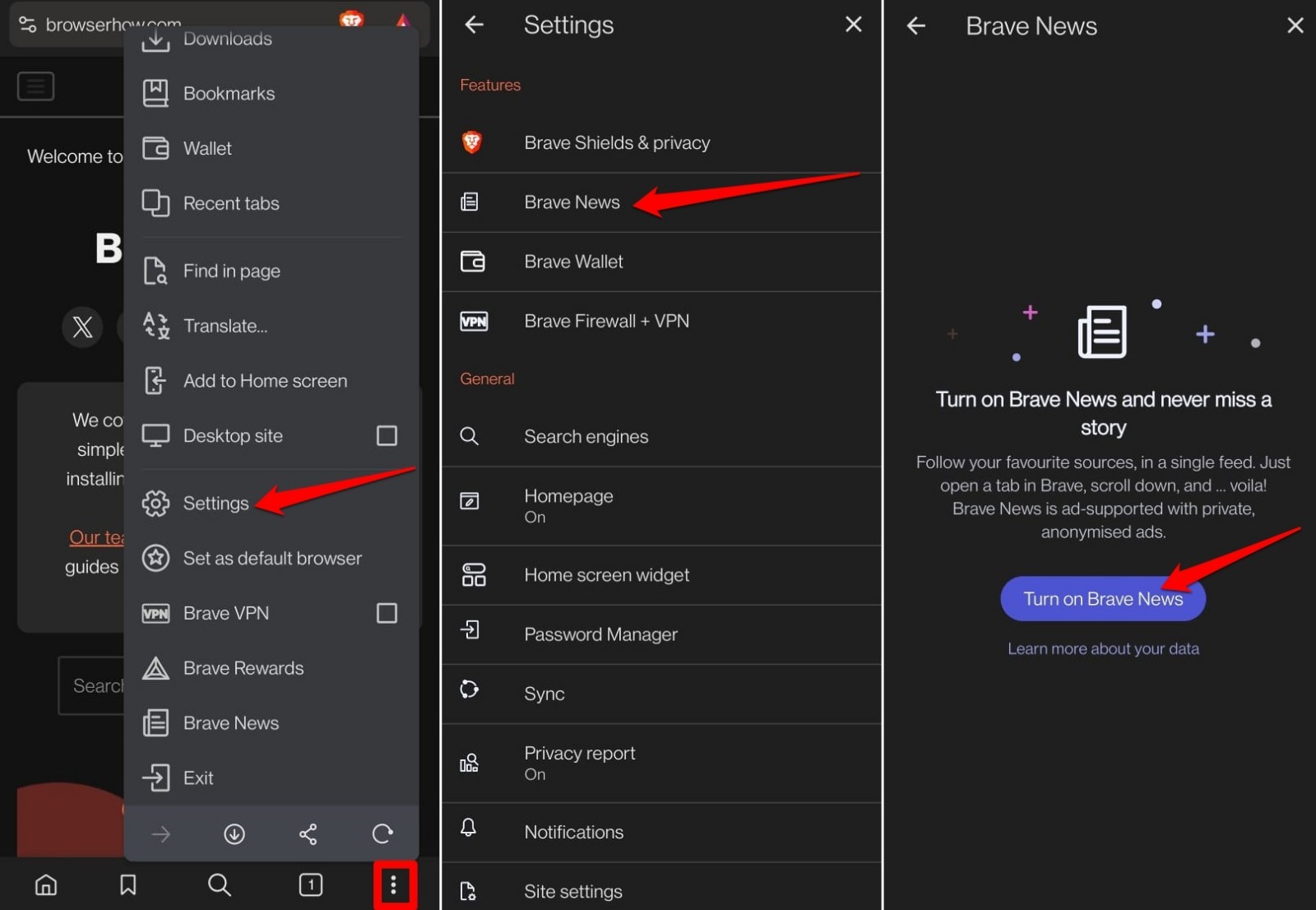The width and height of the screenshot is (1316, 910).
Task: Open Brave Wallet settings
Action: (x=661, y=262)
